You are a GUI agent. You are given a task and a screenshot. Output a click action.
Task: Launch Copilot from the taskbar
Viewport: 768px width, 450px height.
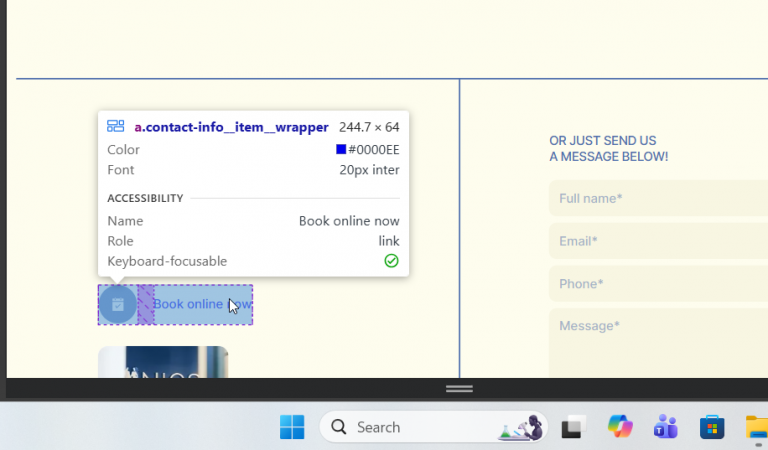point(620,426)
